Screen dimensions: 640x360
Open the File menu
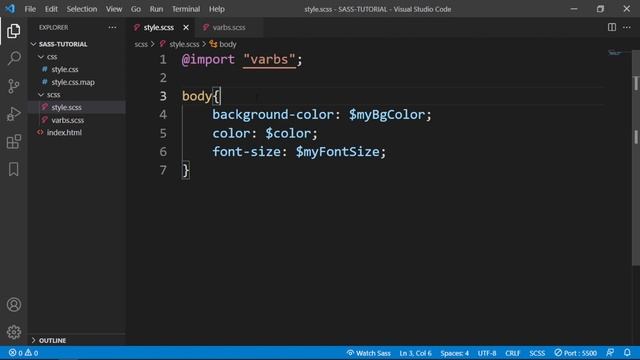click(x=30, y=9)
